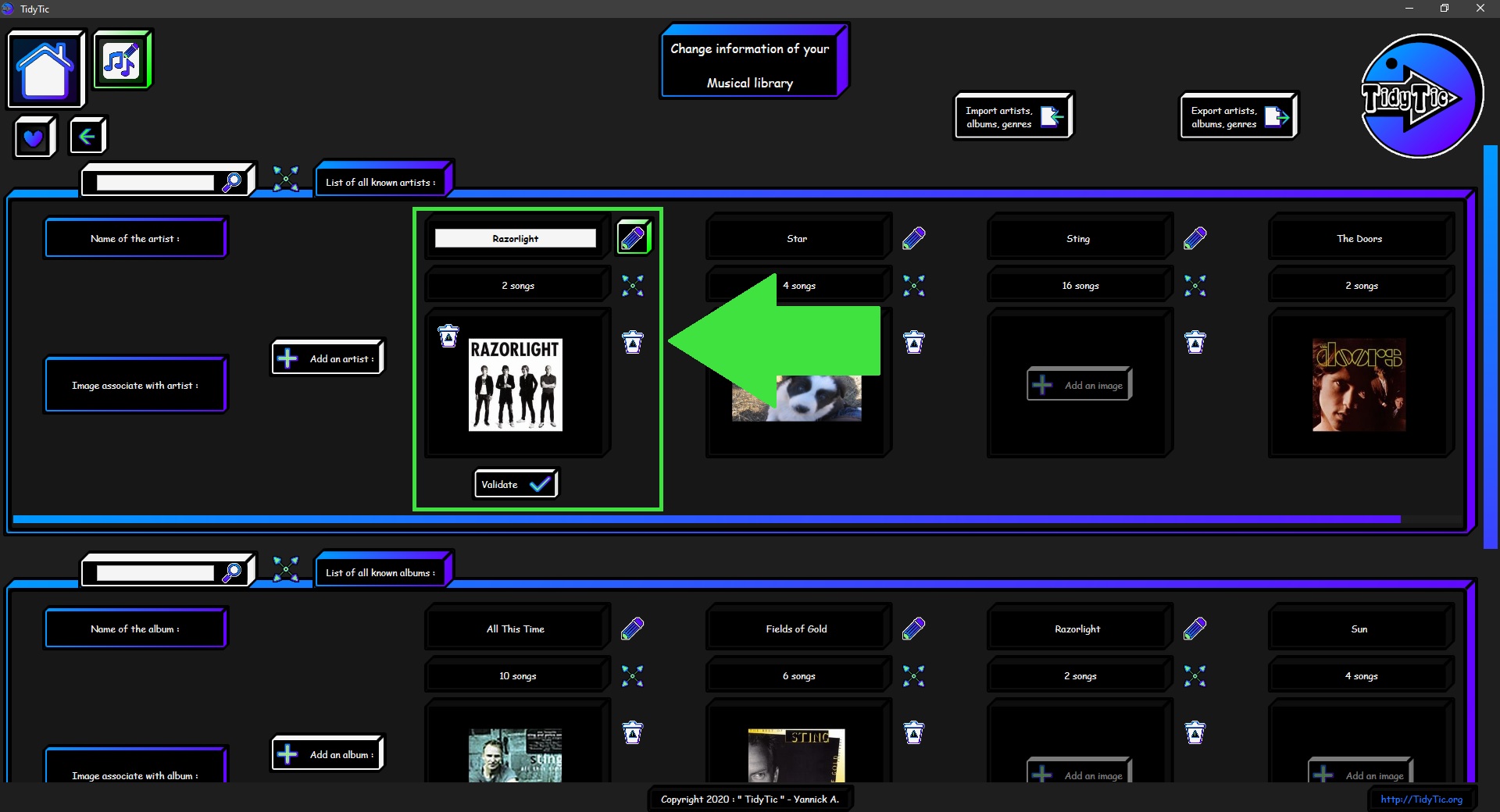
Task: Delete the All This Time album
Action: [x=633, y=732]
